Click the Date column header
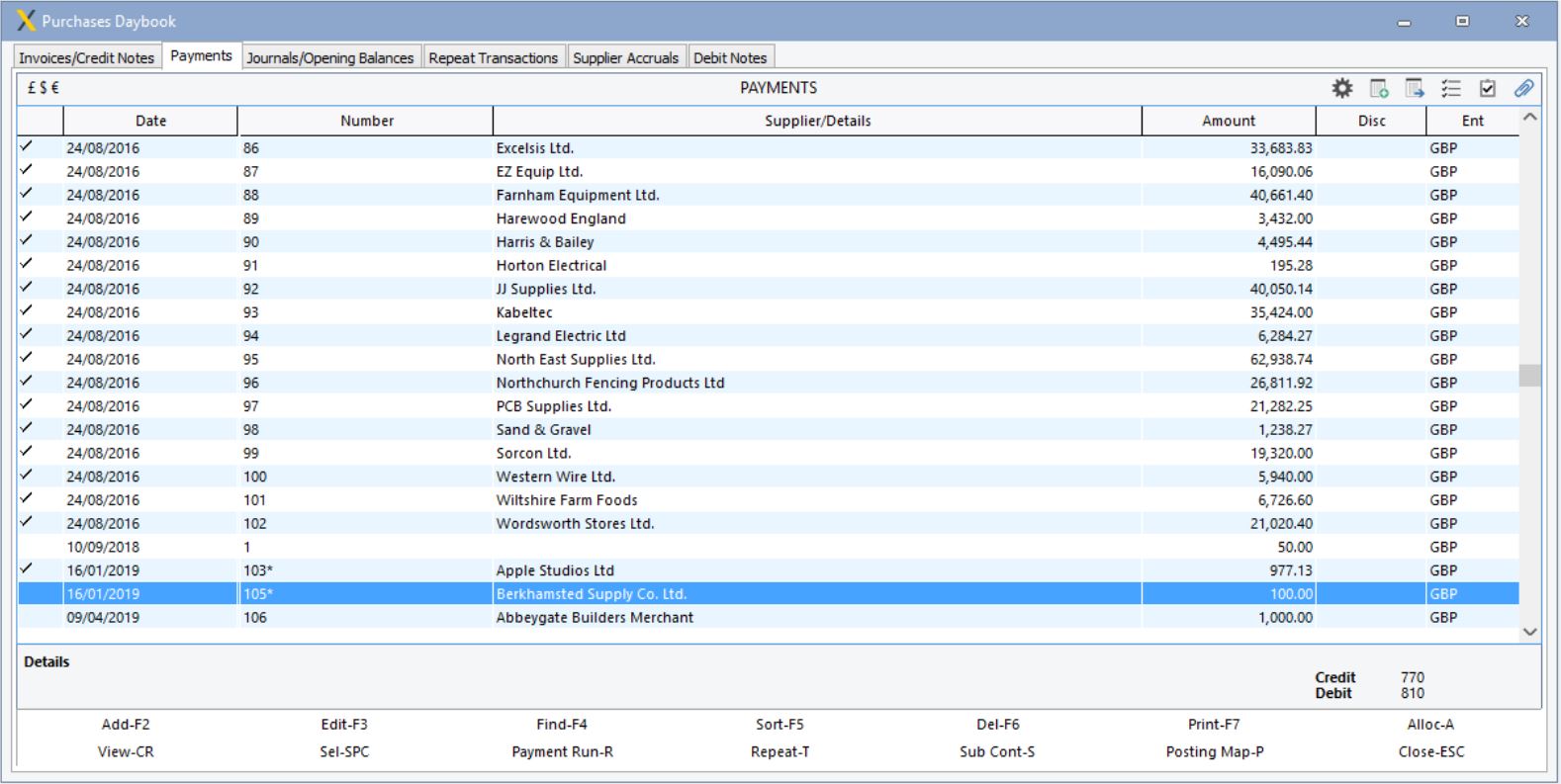 tap(150, 121)
